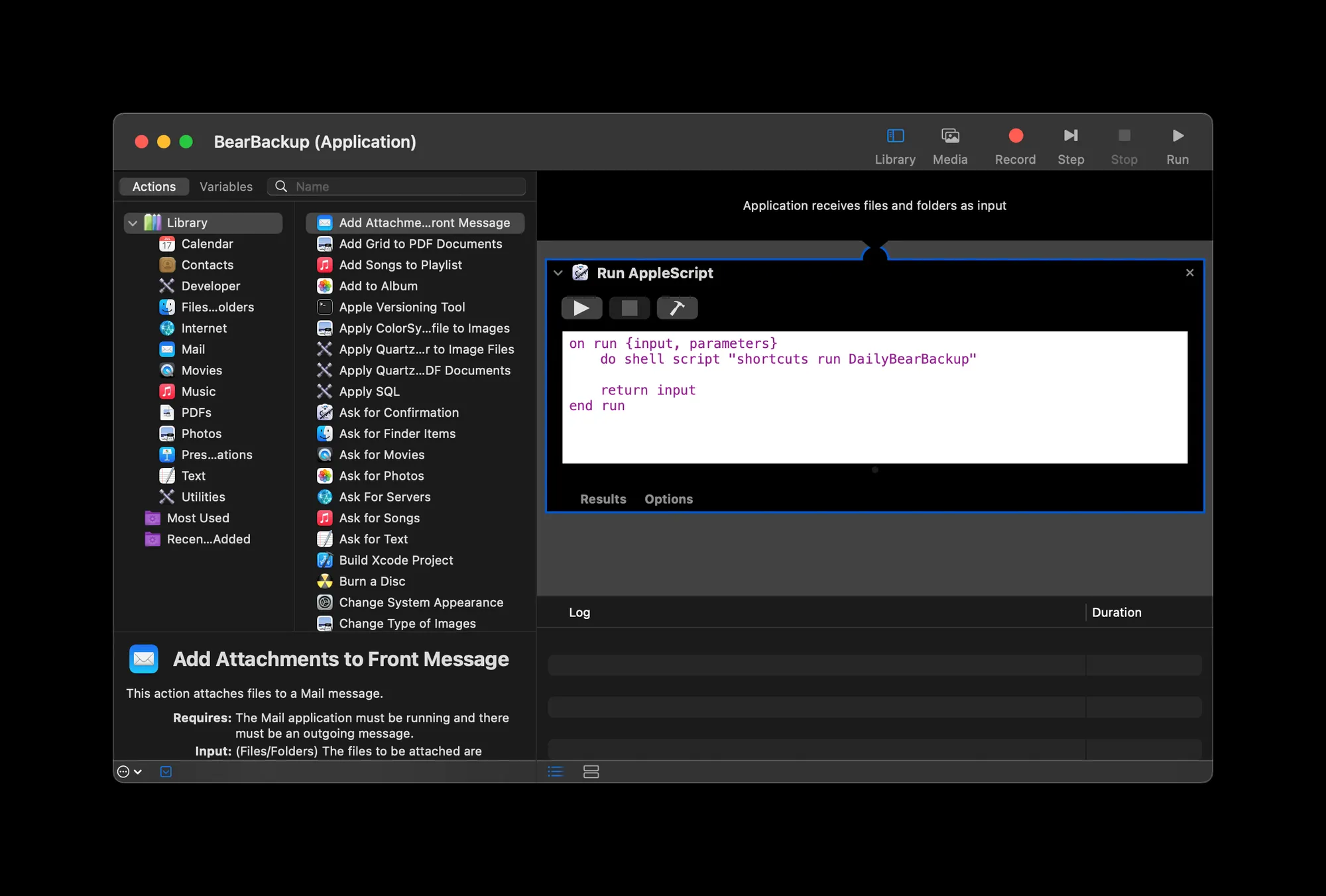1326x896 pixels.
Task: Open the workflow execution menu via ellipsis icon
Action: click(125, 771)
